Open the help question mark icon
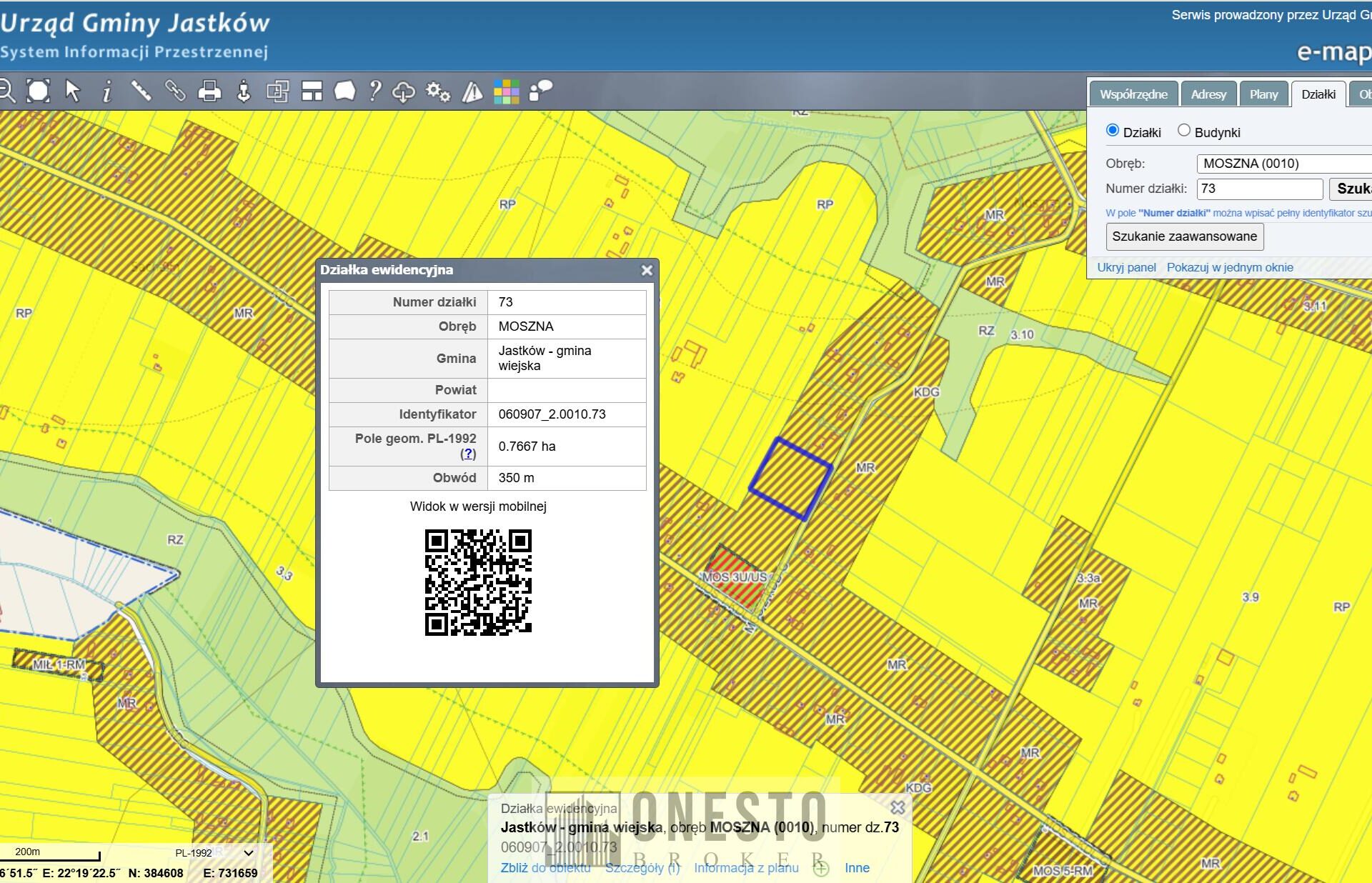The image size is (1372, 883). pyautogui.click(x=374, y=91)
